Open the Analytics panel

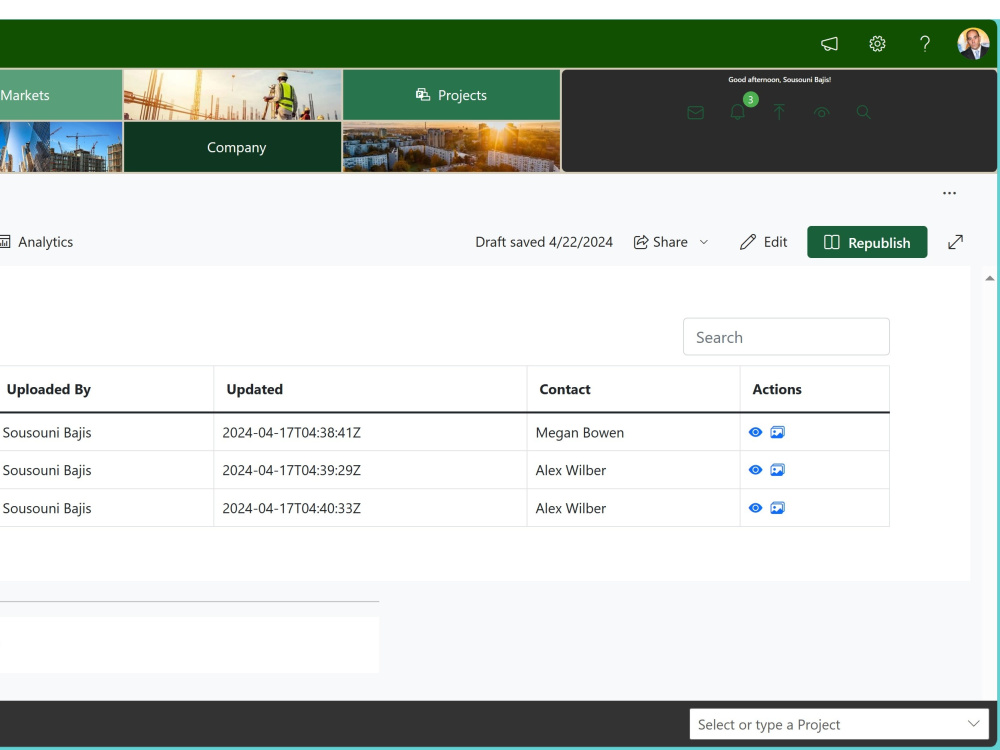pyautogui.click(x=37, y=241)
